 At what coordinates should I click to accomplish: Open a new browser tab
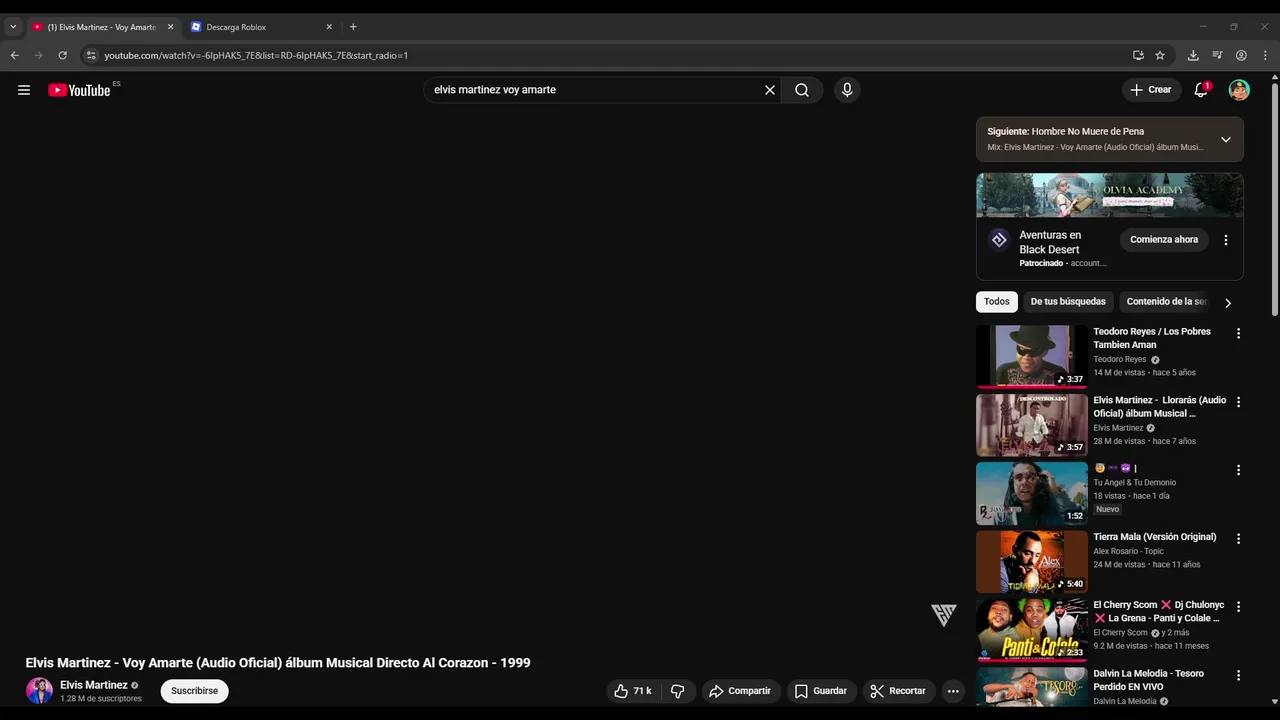tap(353, 27)
